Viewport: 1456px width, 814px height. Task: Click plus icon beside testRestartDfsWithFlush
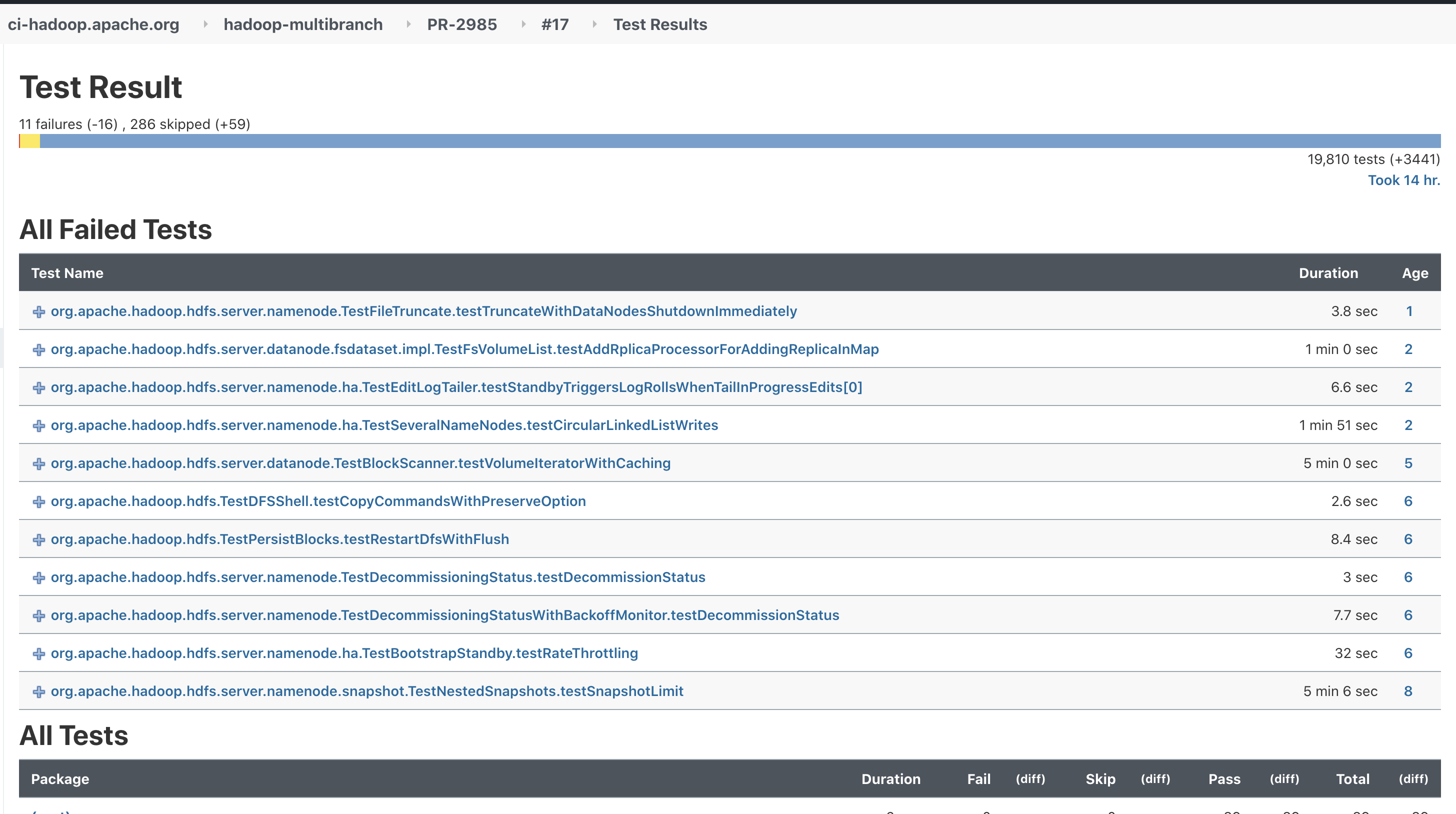[x=38, y=540]
